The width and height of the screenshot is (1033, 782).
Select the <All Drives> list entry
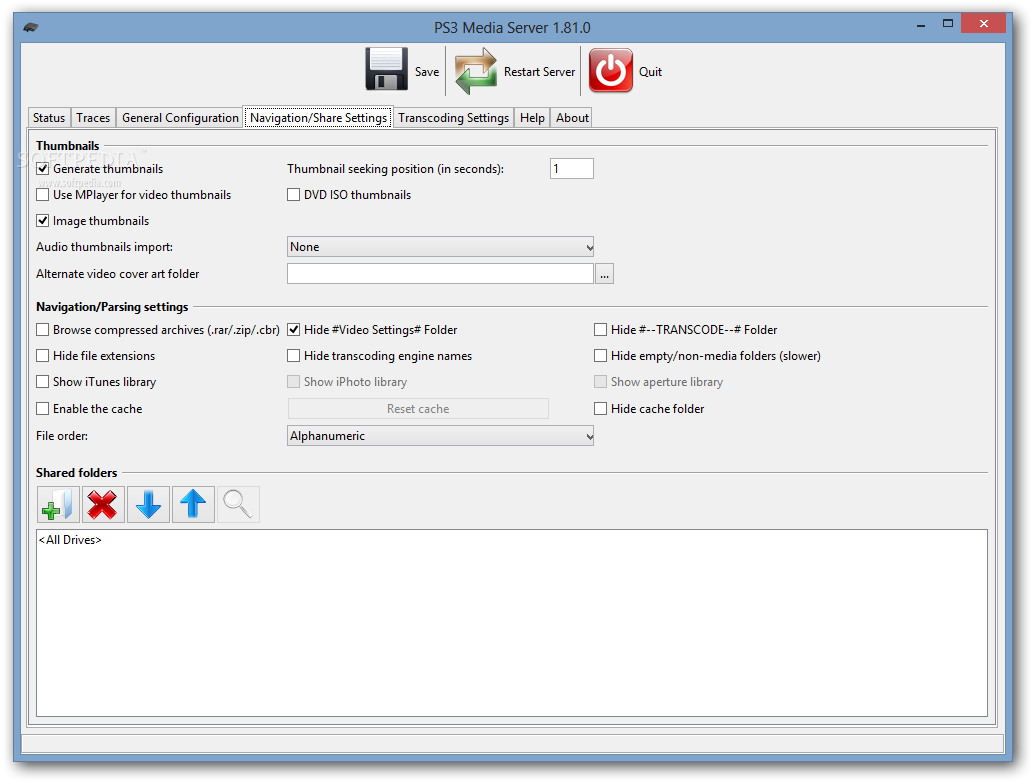(70, 540)
